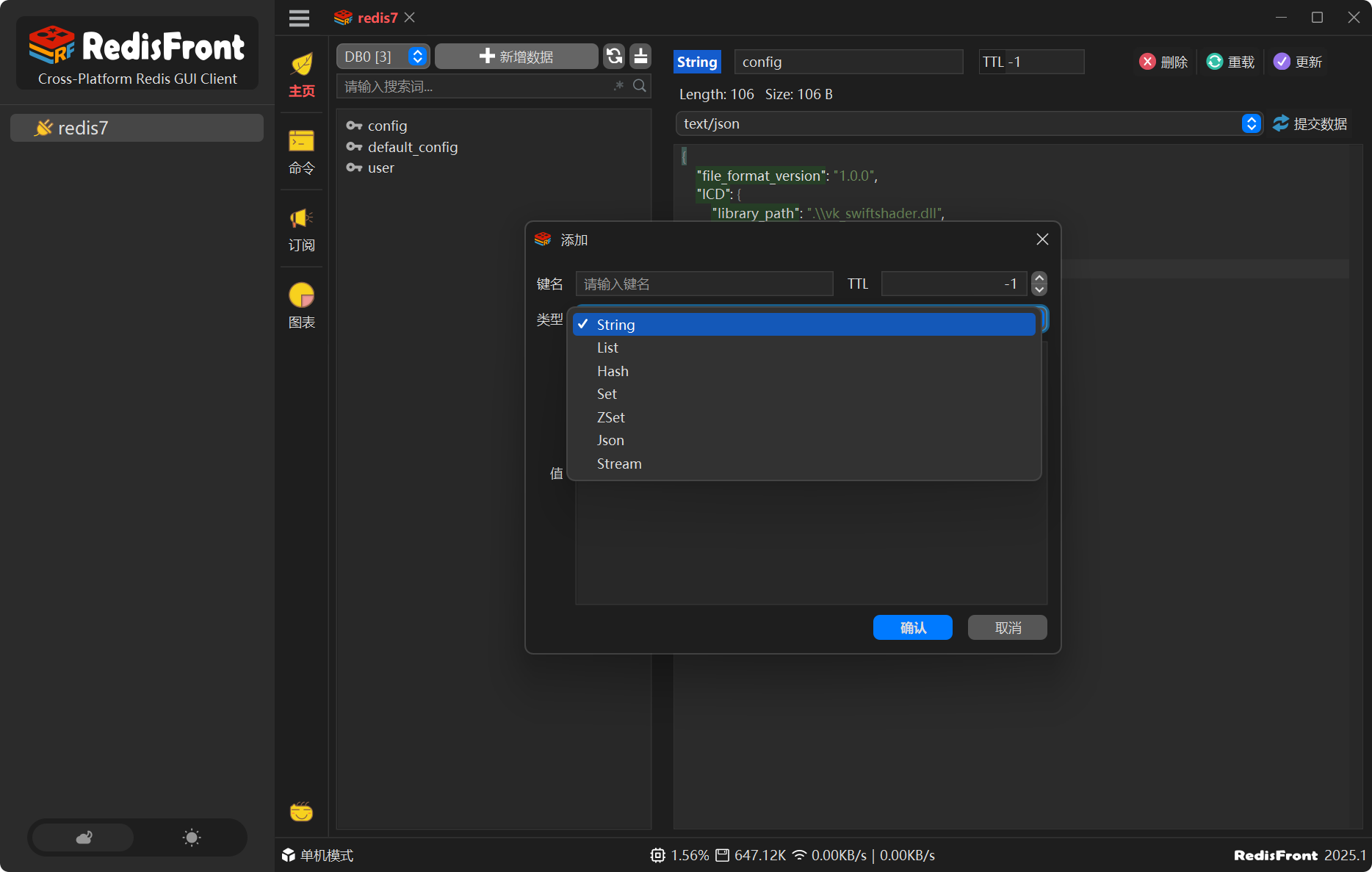Image resolution: width=1372 pixels, height=872 pixels.
Task: Click the CPU usage status icon
Action: click(657, 855)
